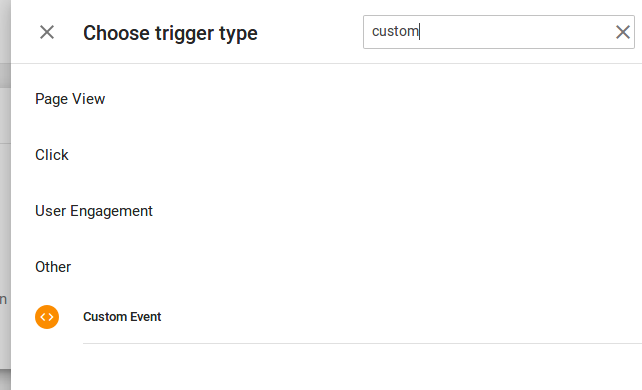The height and width of the screenshot is (390, 642).
Task: Click the divider line under Custom Event
Action: (x=362, y=343)
